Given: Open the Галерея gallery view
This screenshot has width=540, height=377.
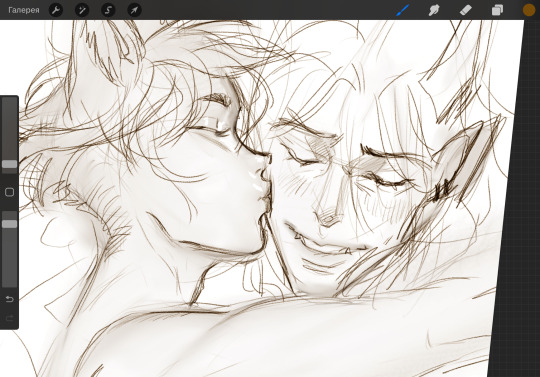Looking at the screenshot, I should tap(24, 10).
